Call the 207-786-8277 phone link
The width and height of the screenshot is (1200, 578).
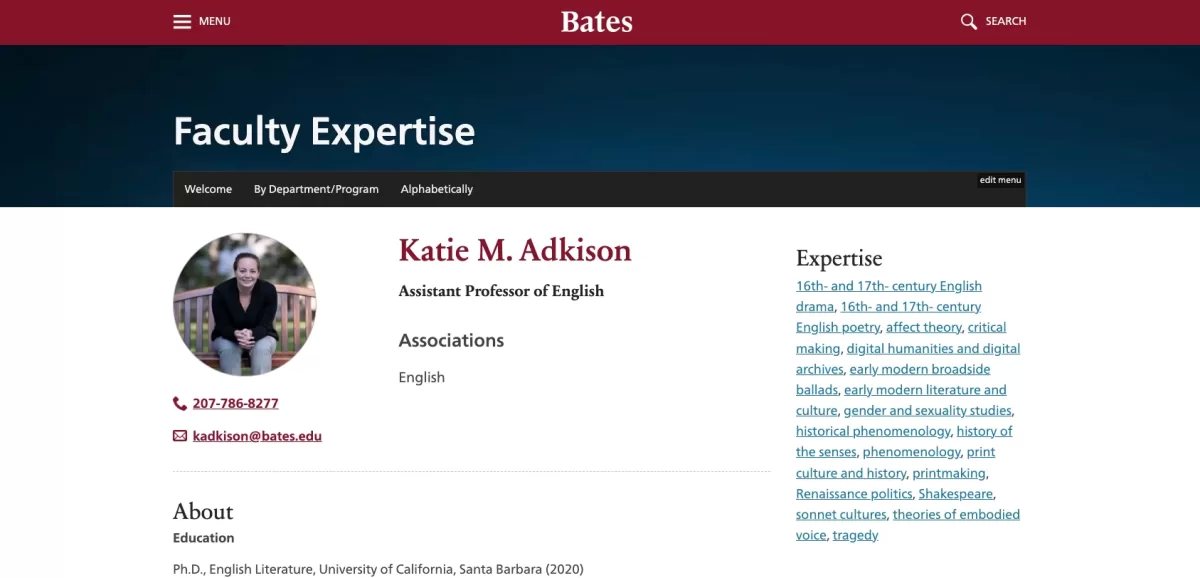232,403
